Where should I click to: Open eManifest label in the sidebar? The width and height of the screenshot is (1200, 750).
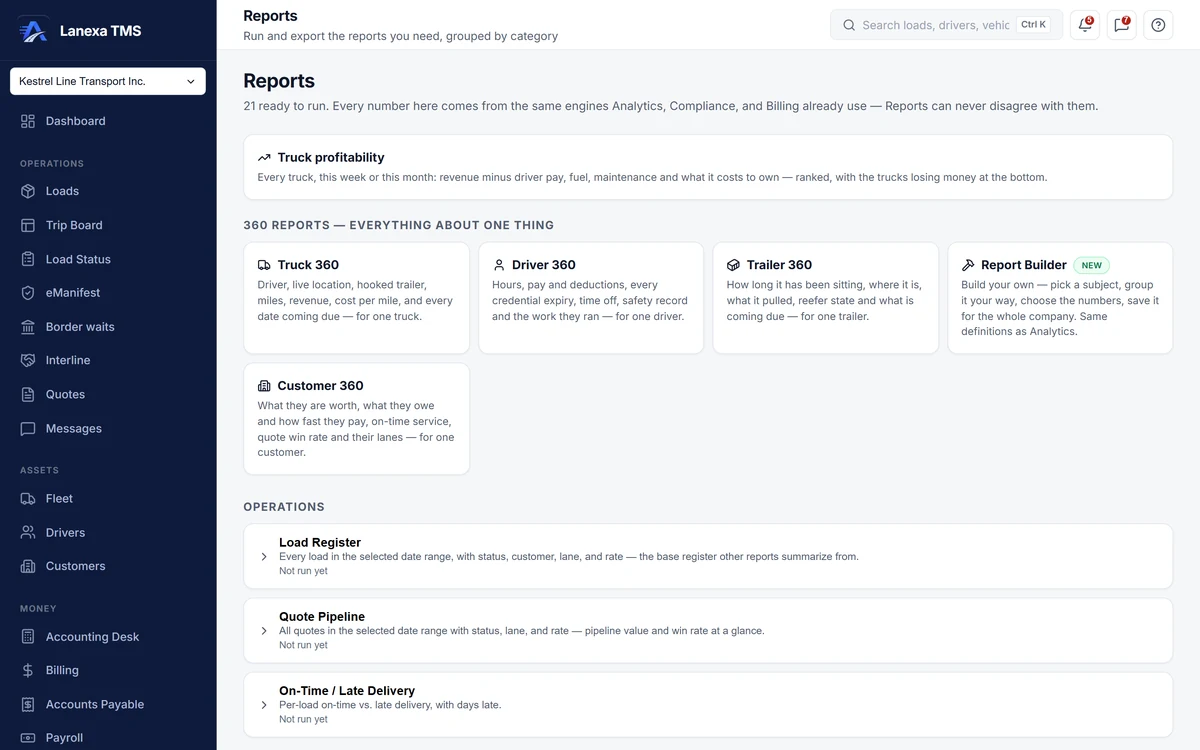[73, 293]
